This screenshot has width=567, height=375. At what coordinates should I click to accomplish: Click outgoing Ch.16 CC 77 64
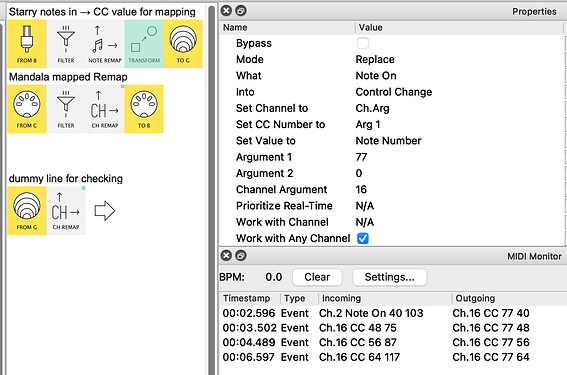point(491,357)
